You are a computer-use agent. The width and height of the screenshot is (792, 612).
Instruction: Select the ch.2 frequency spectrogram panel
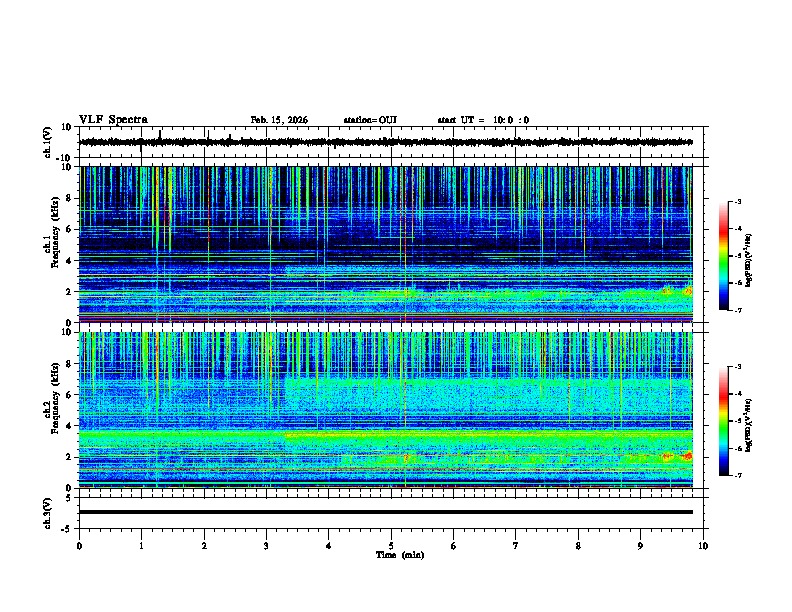[x=386, y=410]
